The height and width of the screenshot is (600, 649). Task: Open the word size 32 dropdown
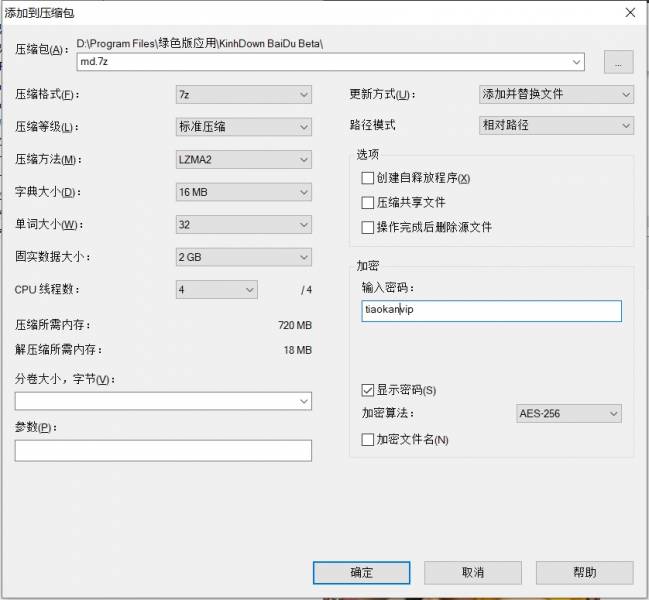point(243,225)
